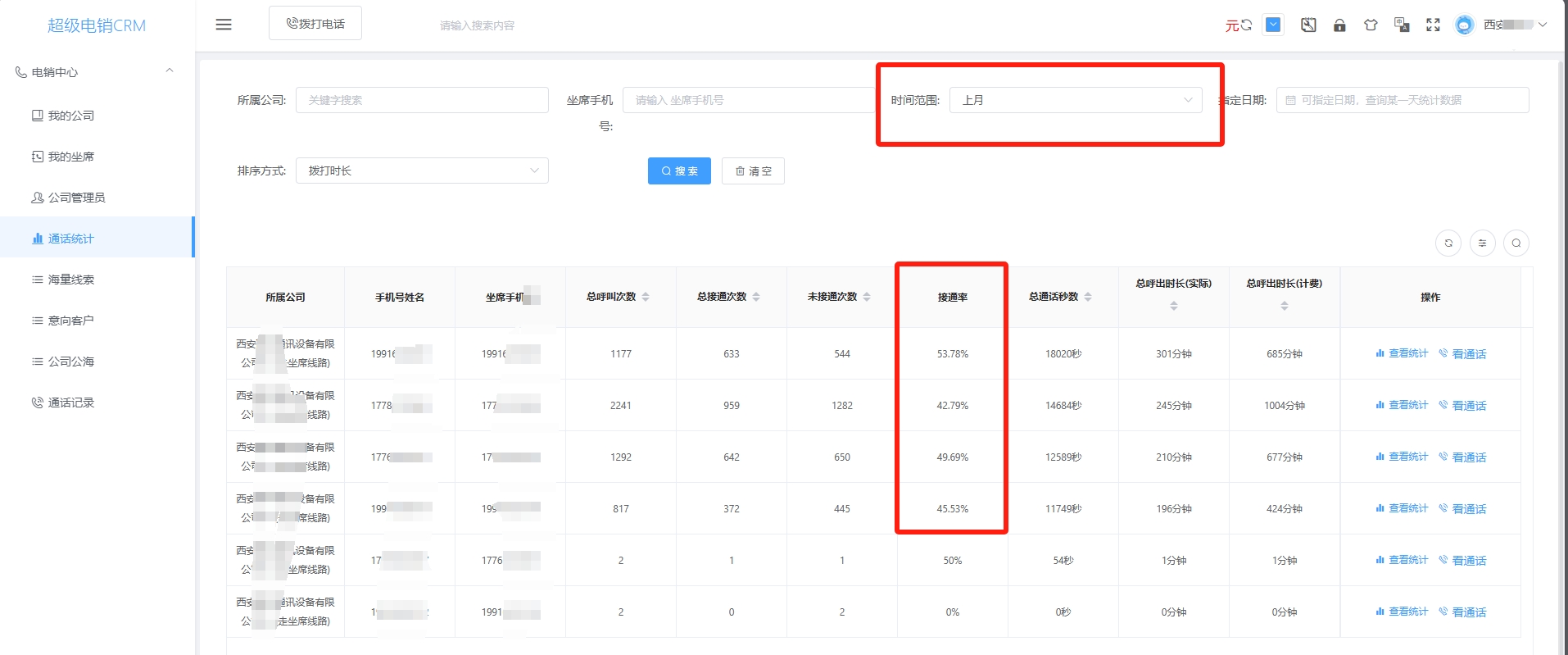
Task: Click the lock screen padlock icon
Action: pyautogui.click(x=1339, y=25)
